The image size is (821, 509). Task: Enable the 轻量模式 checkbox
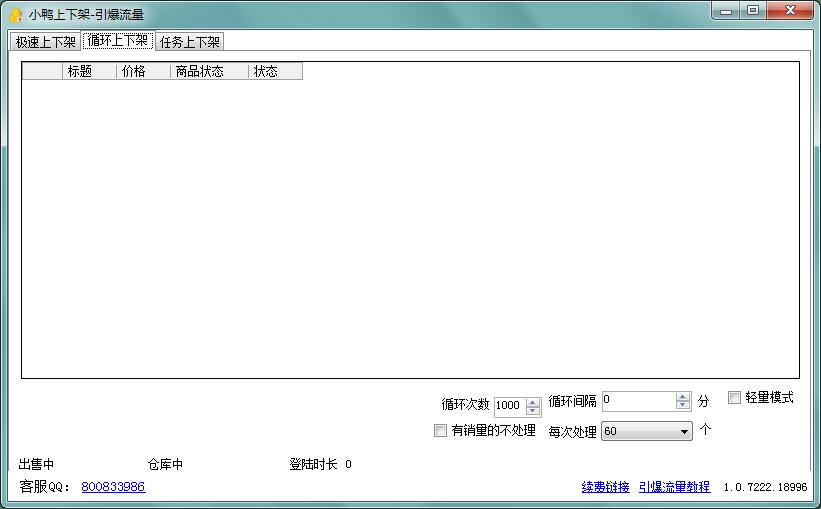tap(734, 397)
